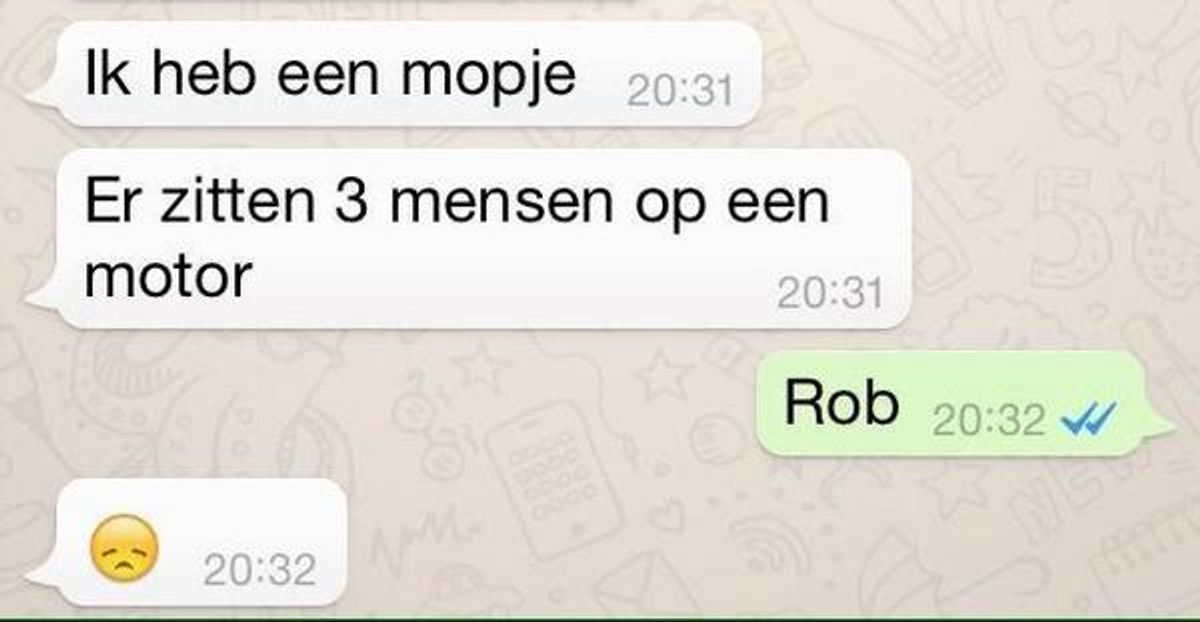Tap the 20:31 timestamp beside "mopje"

679,92
